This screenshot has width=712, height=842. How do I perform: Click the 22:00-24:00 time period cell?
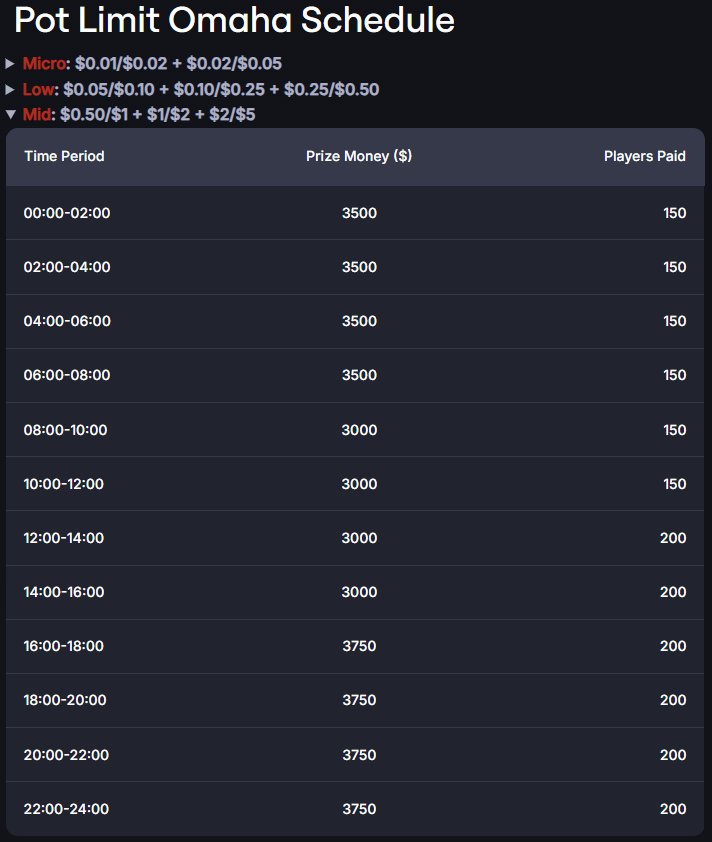[67, 809]
